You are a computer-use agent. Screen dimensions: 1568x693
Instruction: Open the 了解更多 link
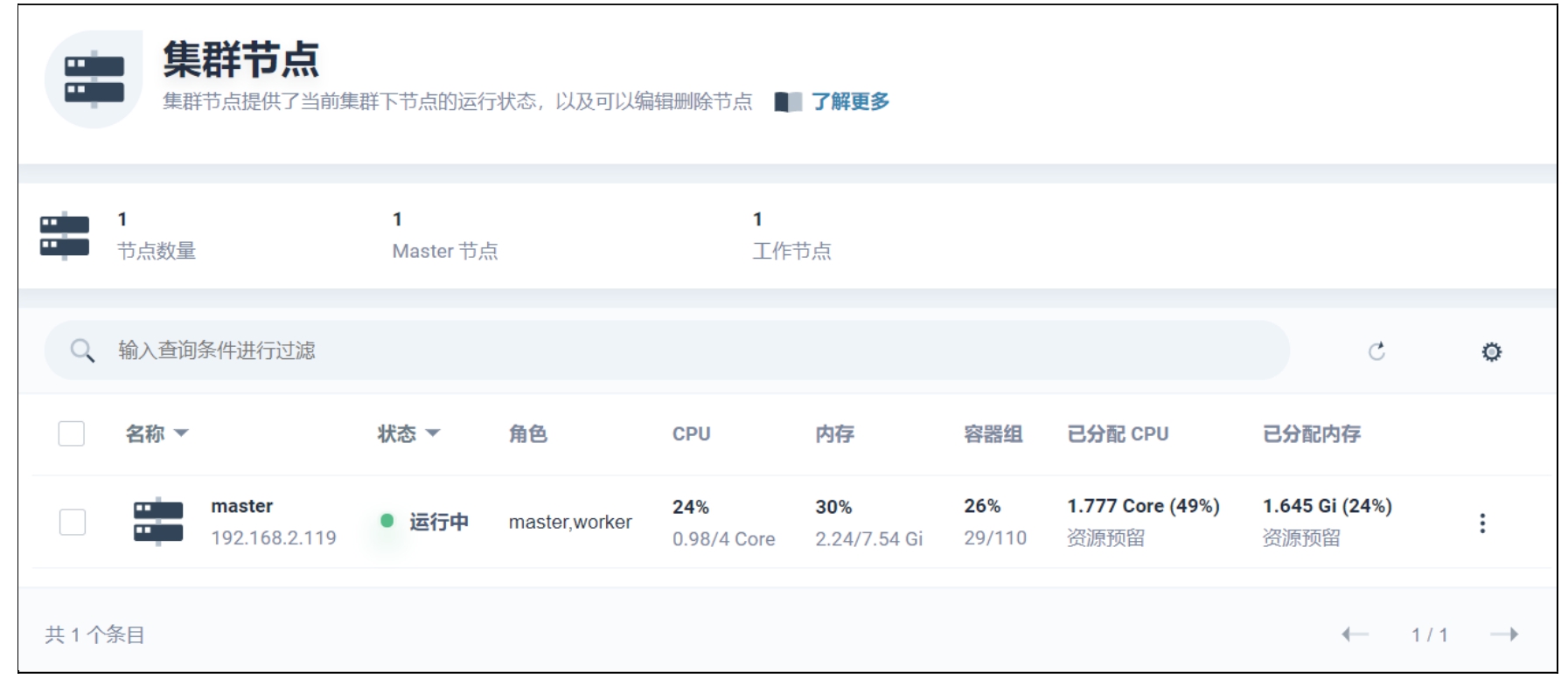click(850, 102)
